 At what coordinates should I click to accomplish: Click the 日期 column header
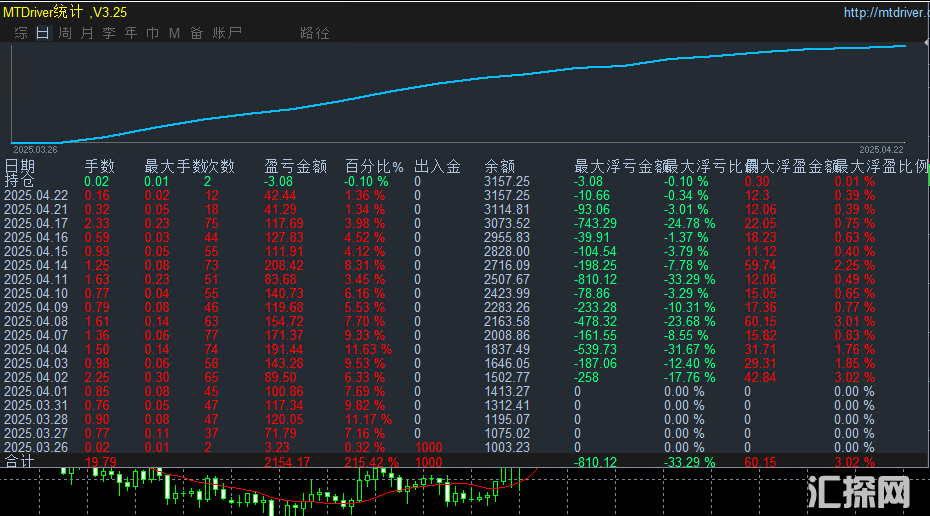click(20, 167)
